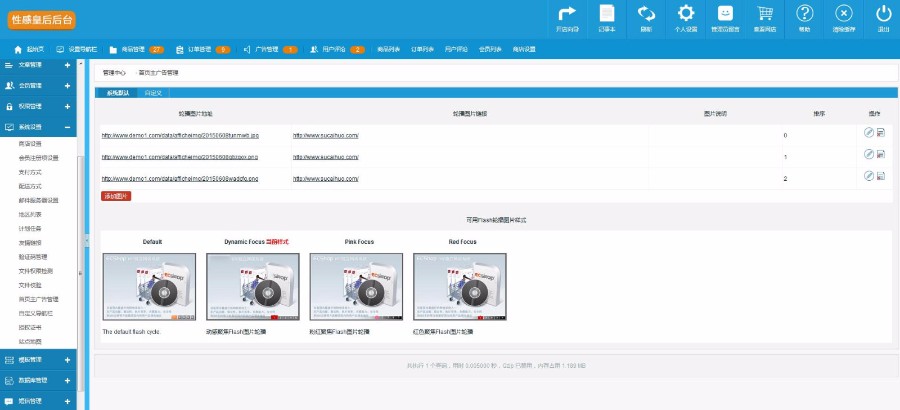
Task: Open the home item in navigation bar
Action: click(x=28, y=49)
